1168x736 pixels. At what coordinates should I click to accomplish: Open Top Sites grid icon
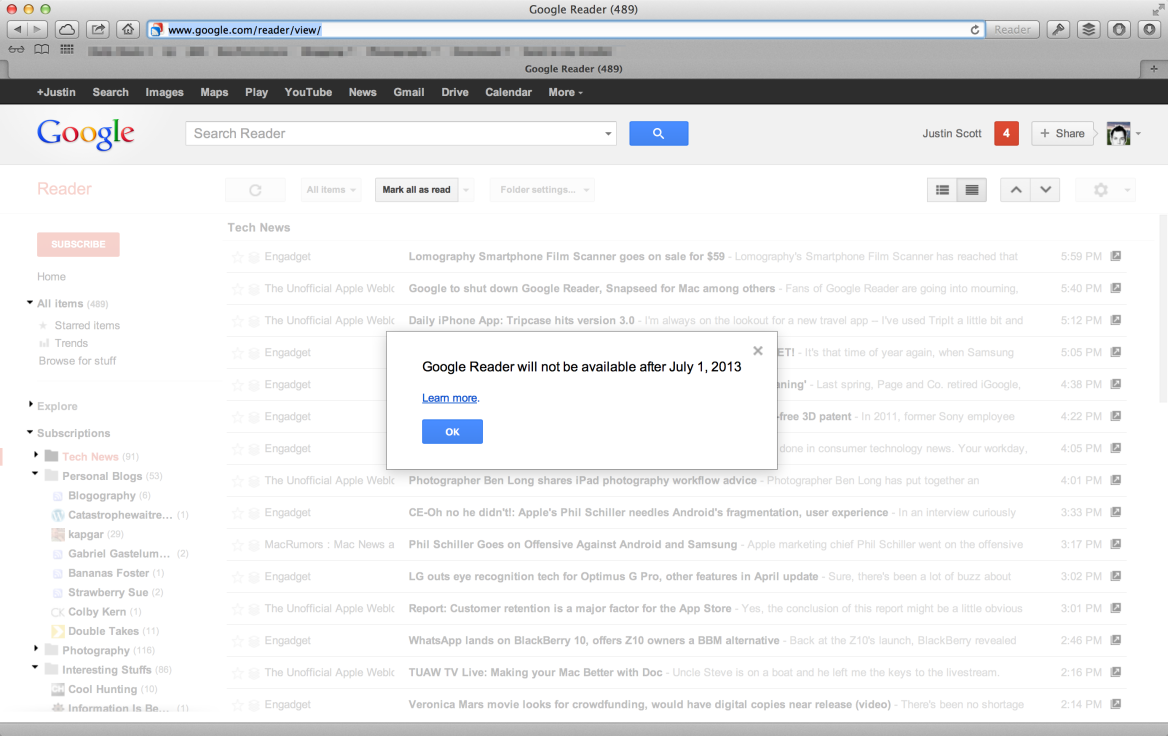[x=67, y=49]
